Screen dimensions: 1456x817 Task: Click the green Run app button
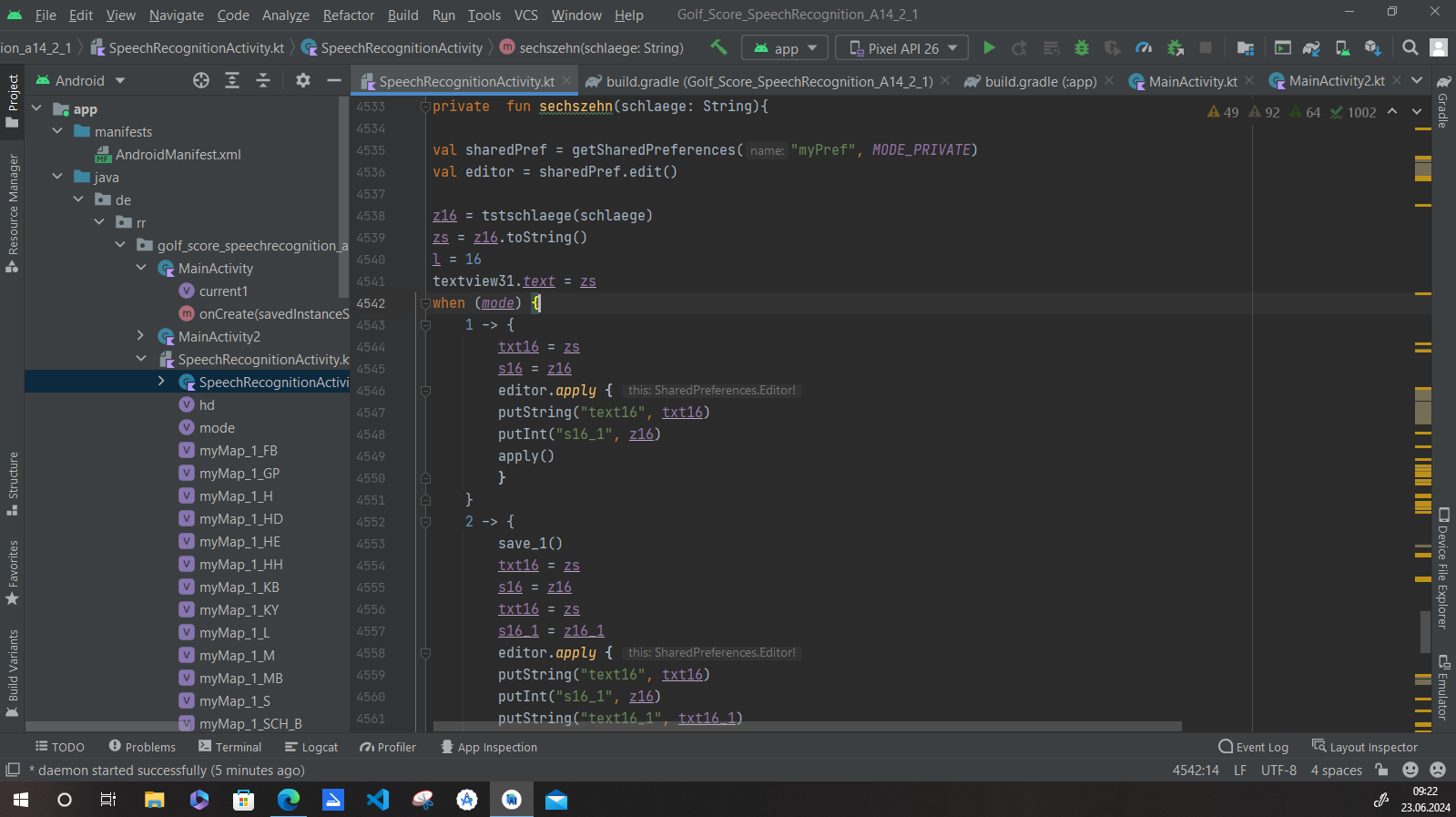989,48
